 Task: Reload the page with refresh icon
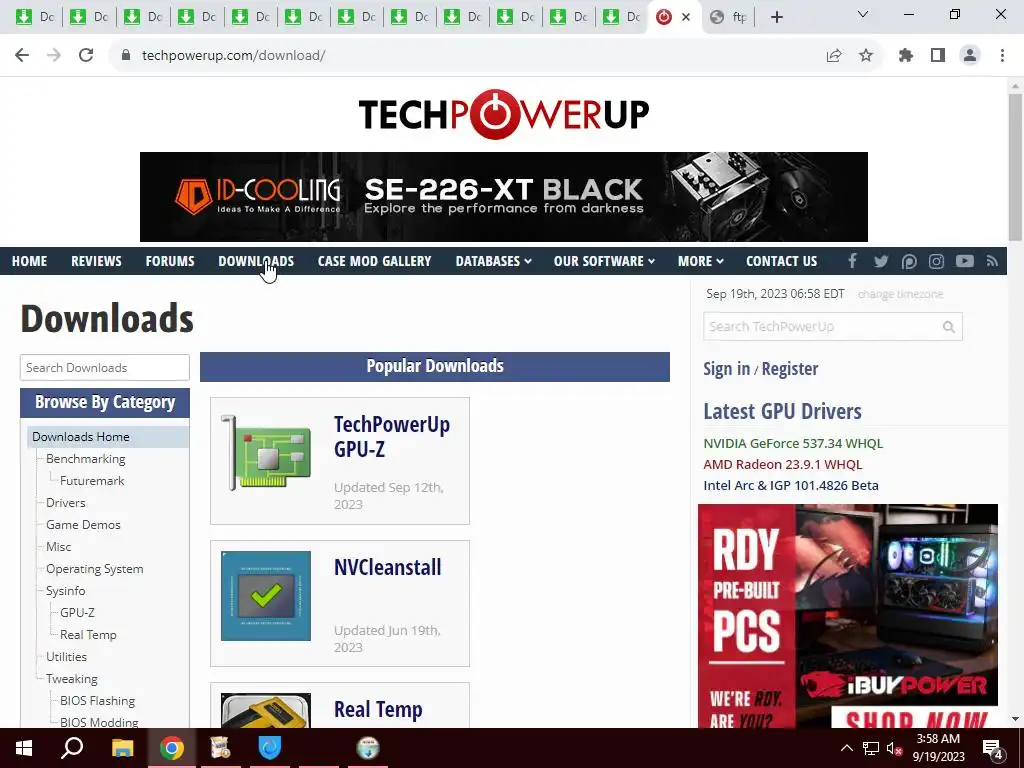[86, 56]
